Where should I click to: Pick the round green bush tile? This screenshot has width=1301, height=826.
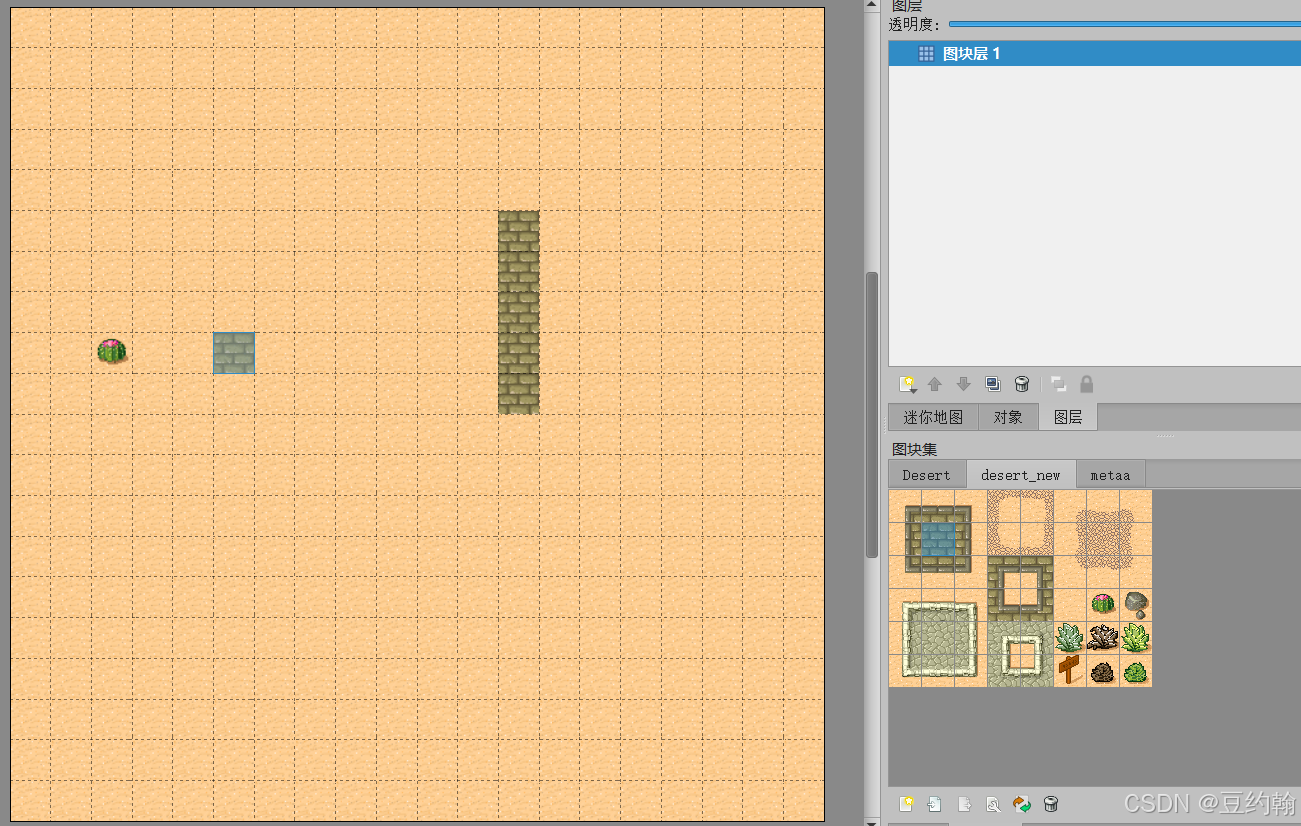pyautogui.click(x=1136, y=670)
